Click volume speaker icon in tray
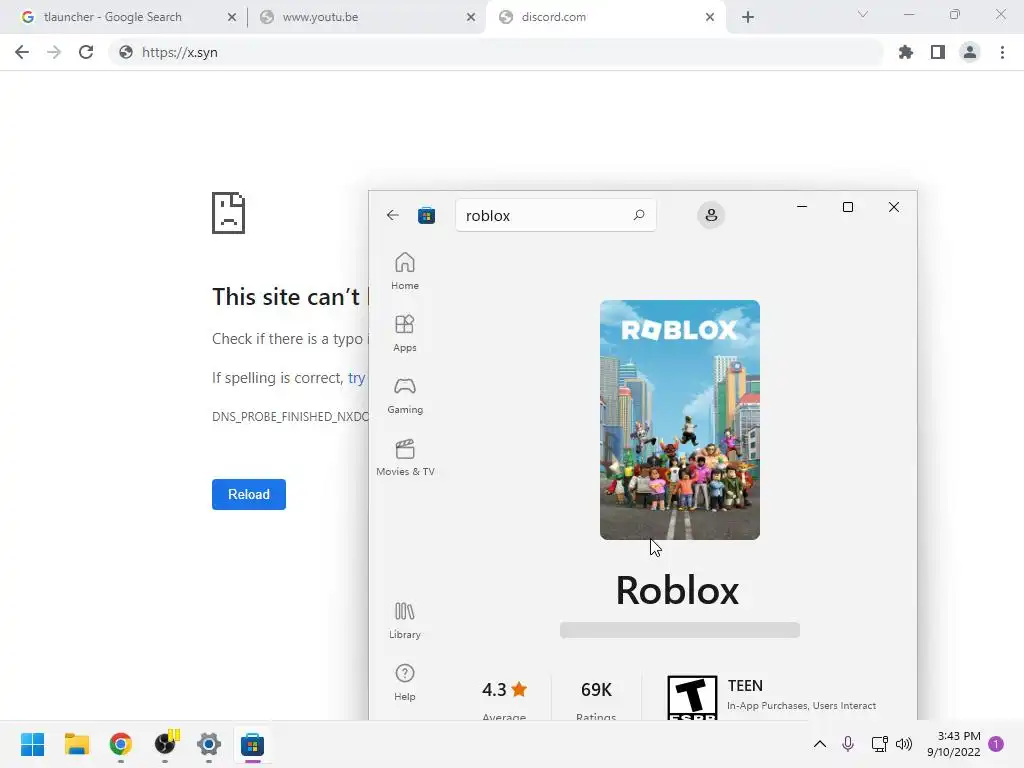This screenshot has height=768, width=1024. click(904, 744)
